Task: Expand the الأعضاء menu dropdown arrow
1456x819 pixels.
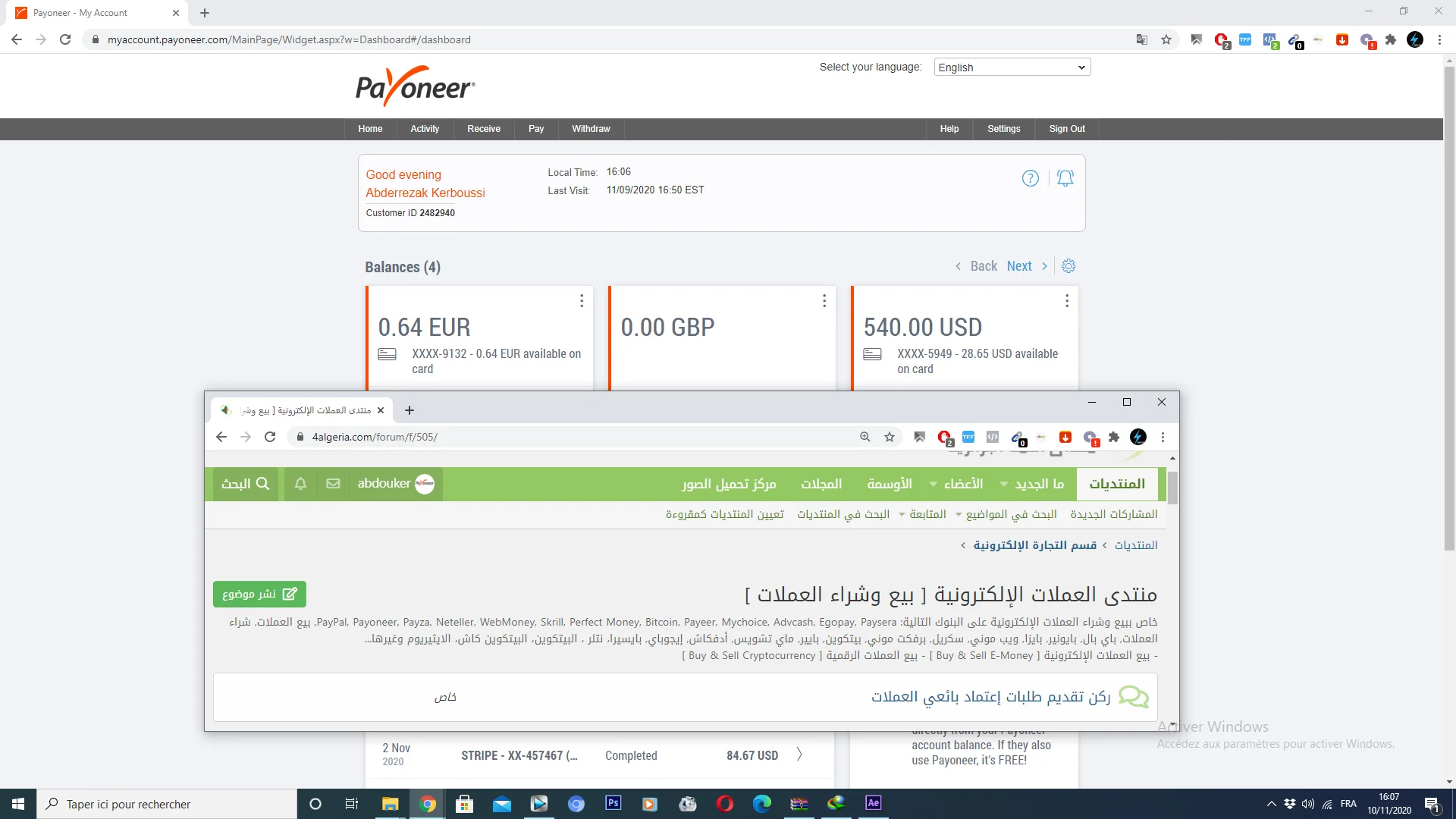Action: 934,485
